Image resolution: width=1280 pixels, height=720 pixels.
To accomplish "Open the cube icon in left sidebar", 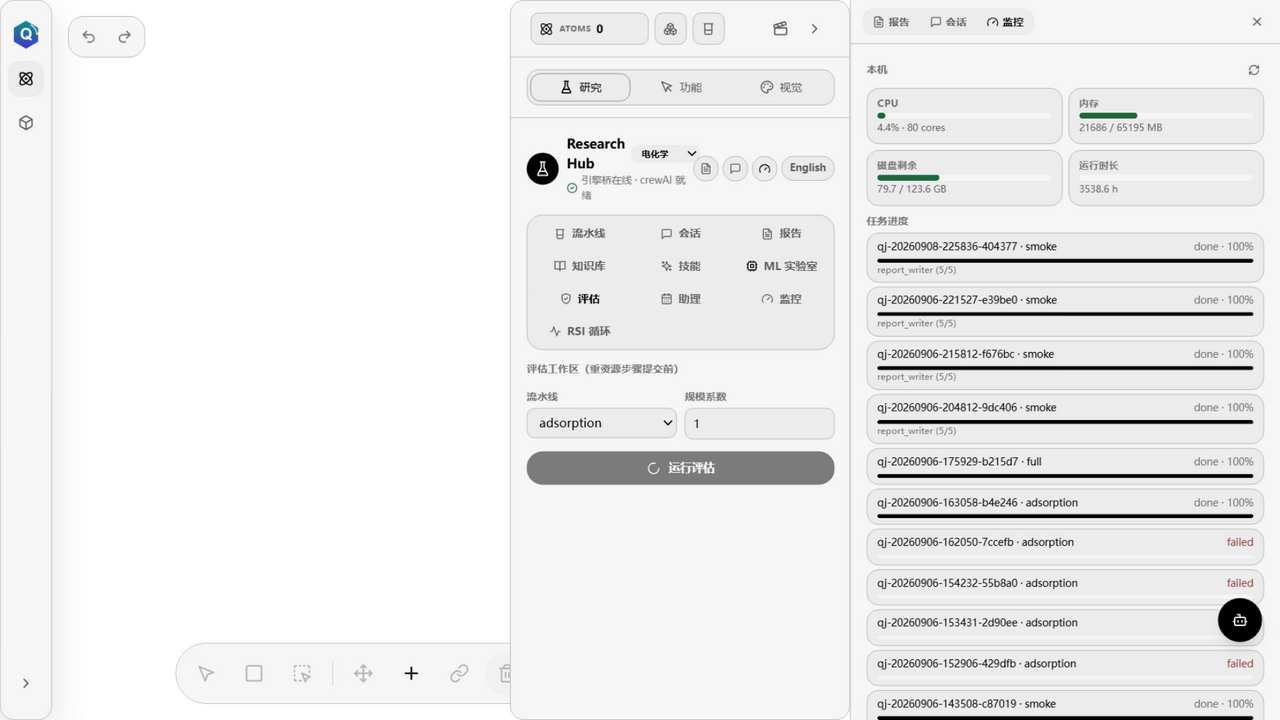I will tap(26, 122).
